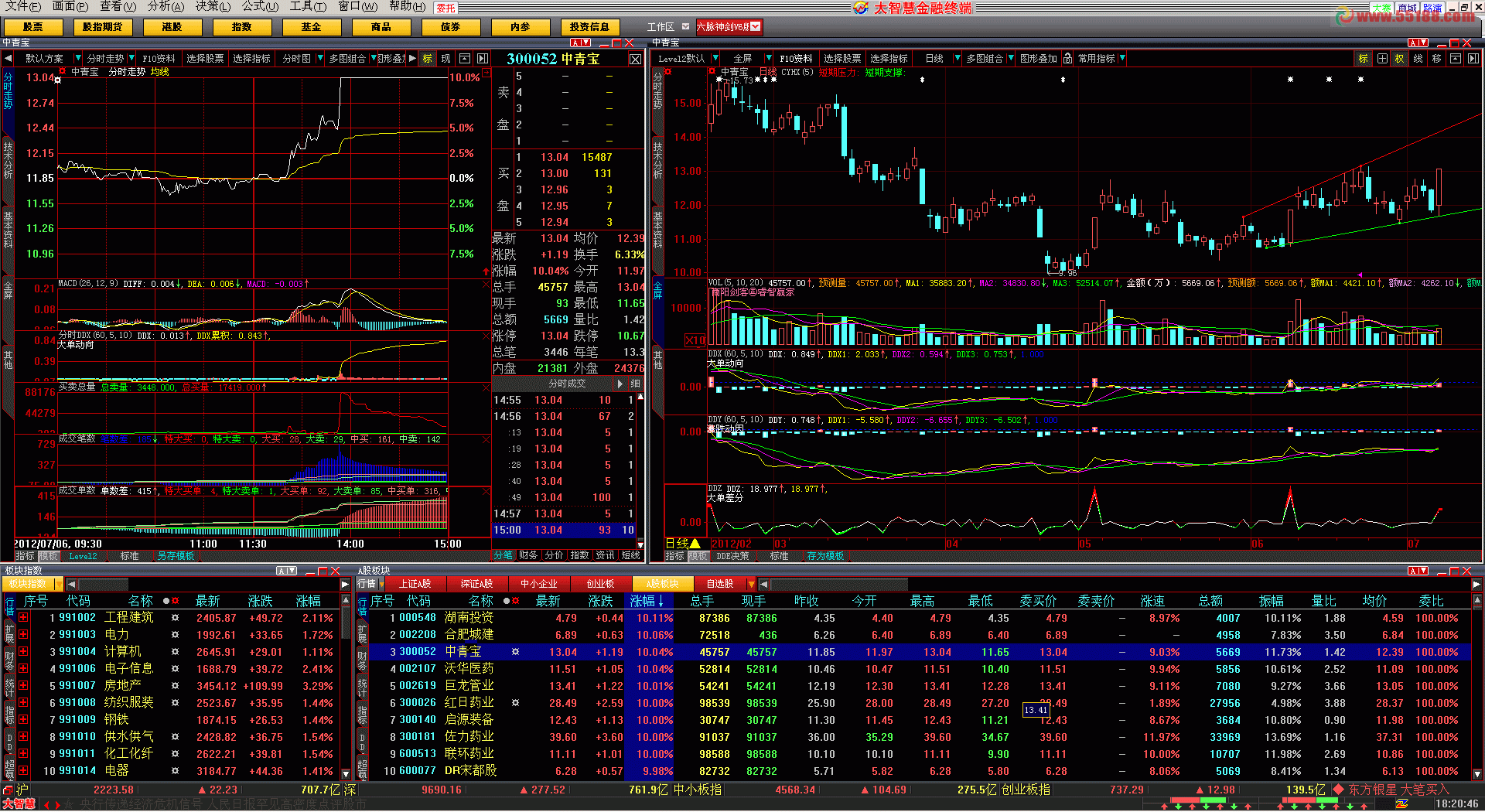
Task: Click the 投资信息 button
Action: [589, 27]
